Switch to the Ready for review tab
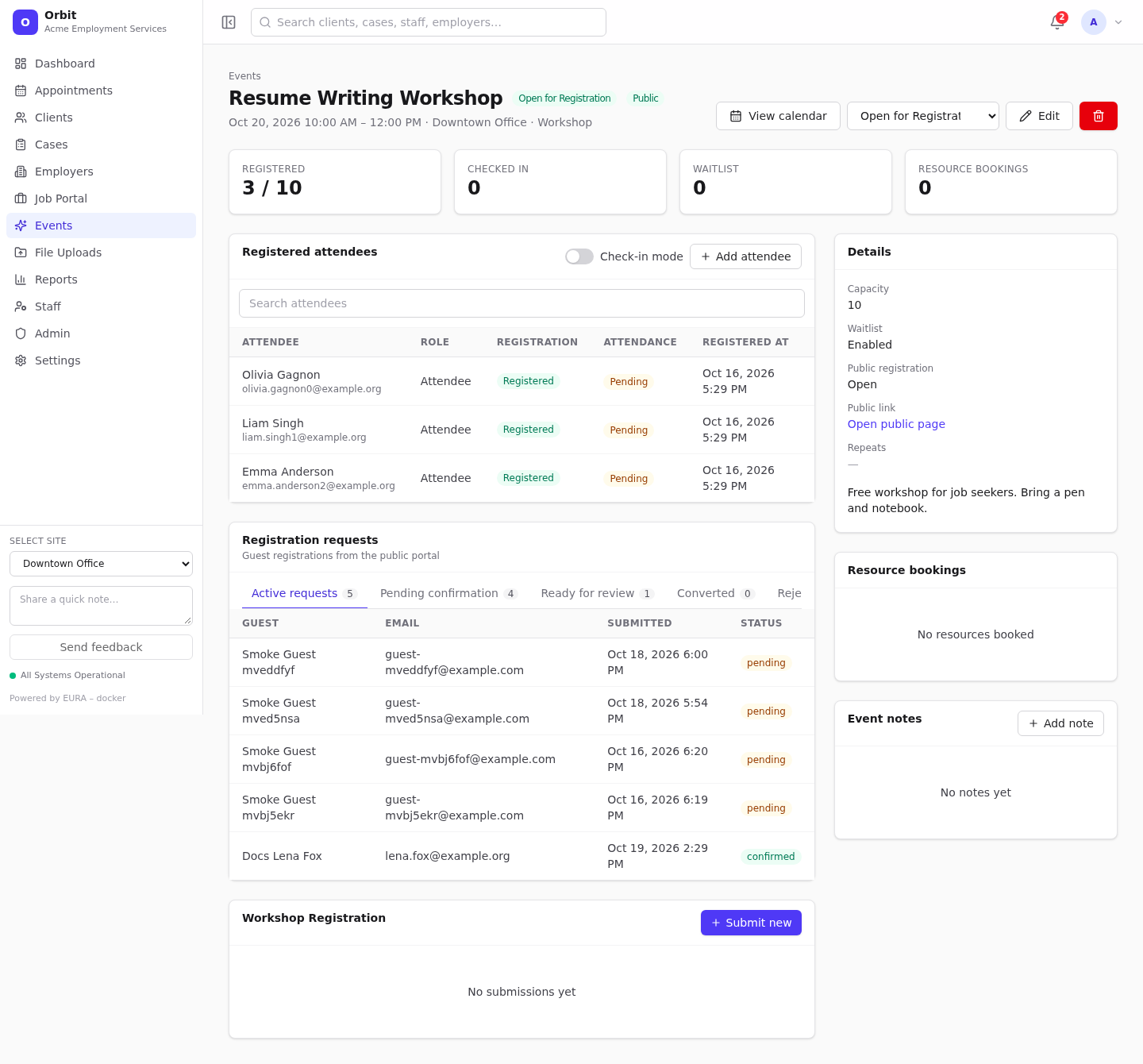The image size is (1143, 1064). (x=597, y=593)
